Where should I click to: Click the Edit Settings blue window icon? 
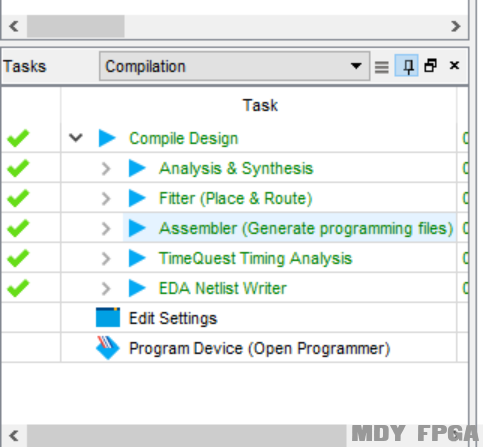pos(108,317)
